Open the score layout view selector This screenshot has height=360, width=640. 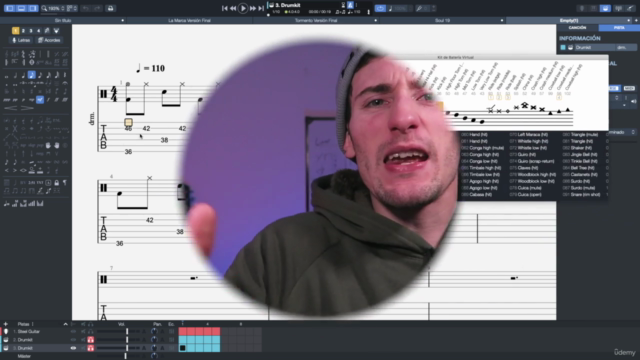click(x=72, y=8)
